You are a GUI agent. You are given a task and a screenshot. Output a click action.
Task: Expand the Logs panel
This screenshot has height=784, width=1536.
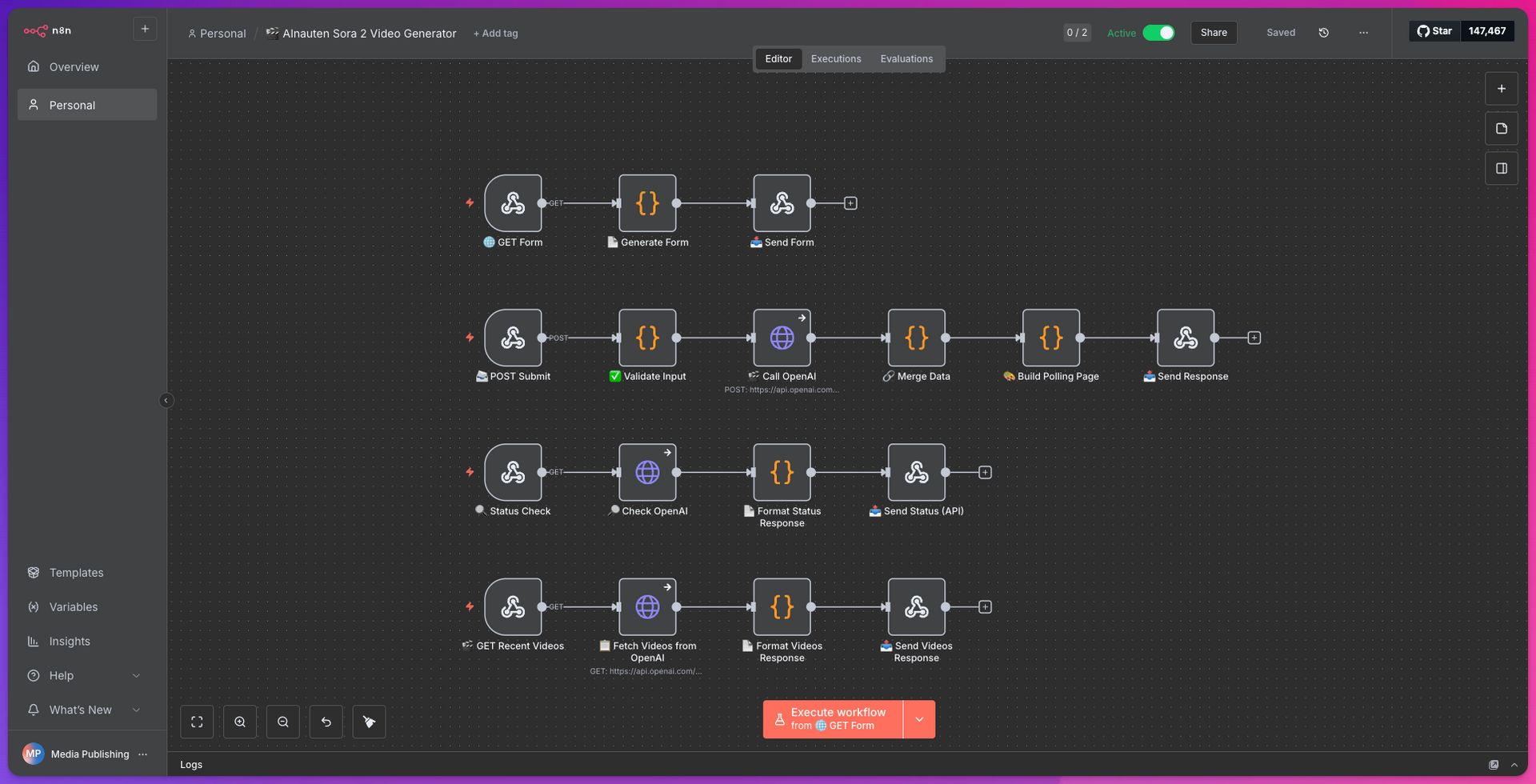point(1514,765)
